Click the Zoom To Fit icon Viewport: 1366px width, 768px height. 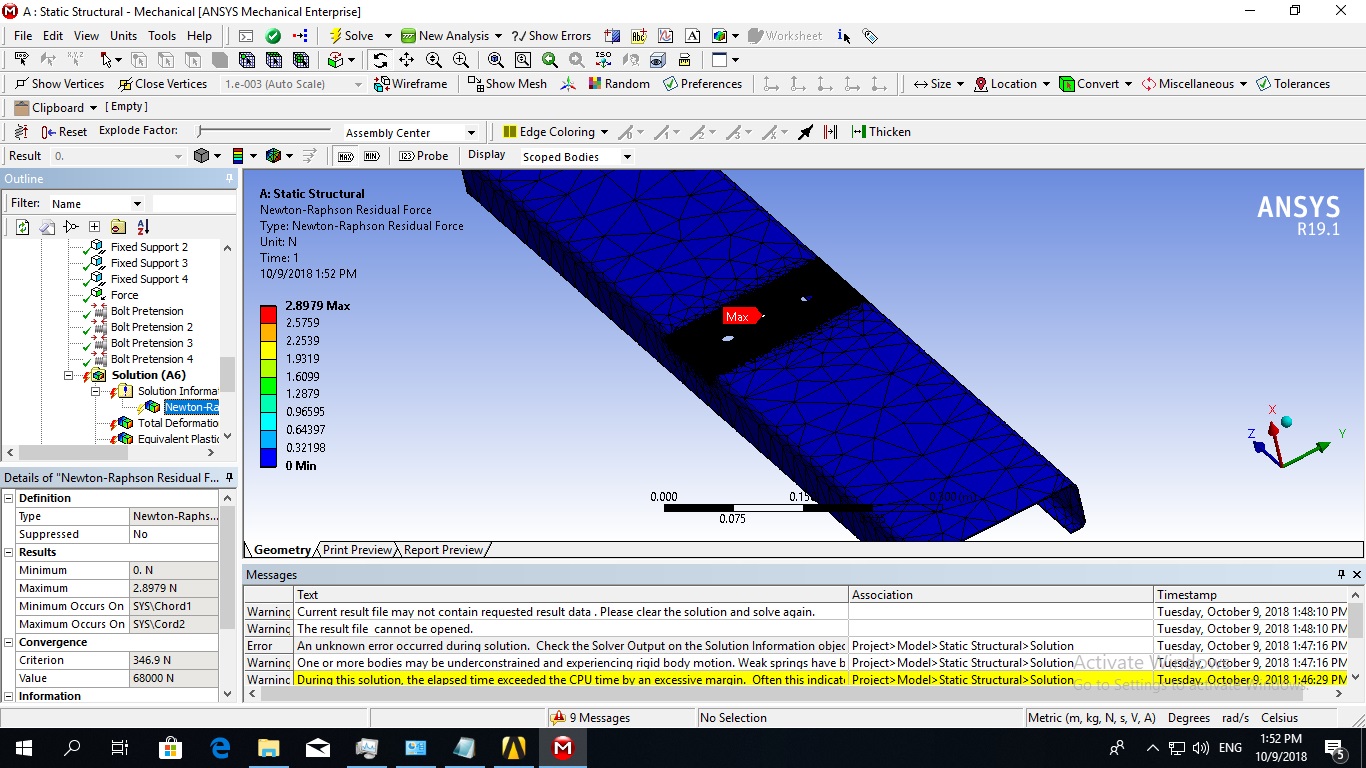pos(496,60)
